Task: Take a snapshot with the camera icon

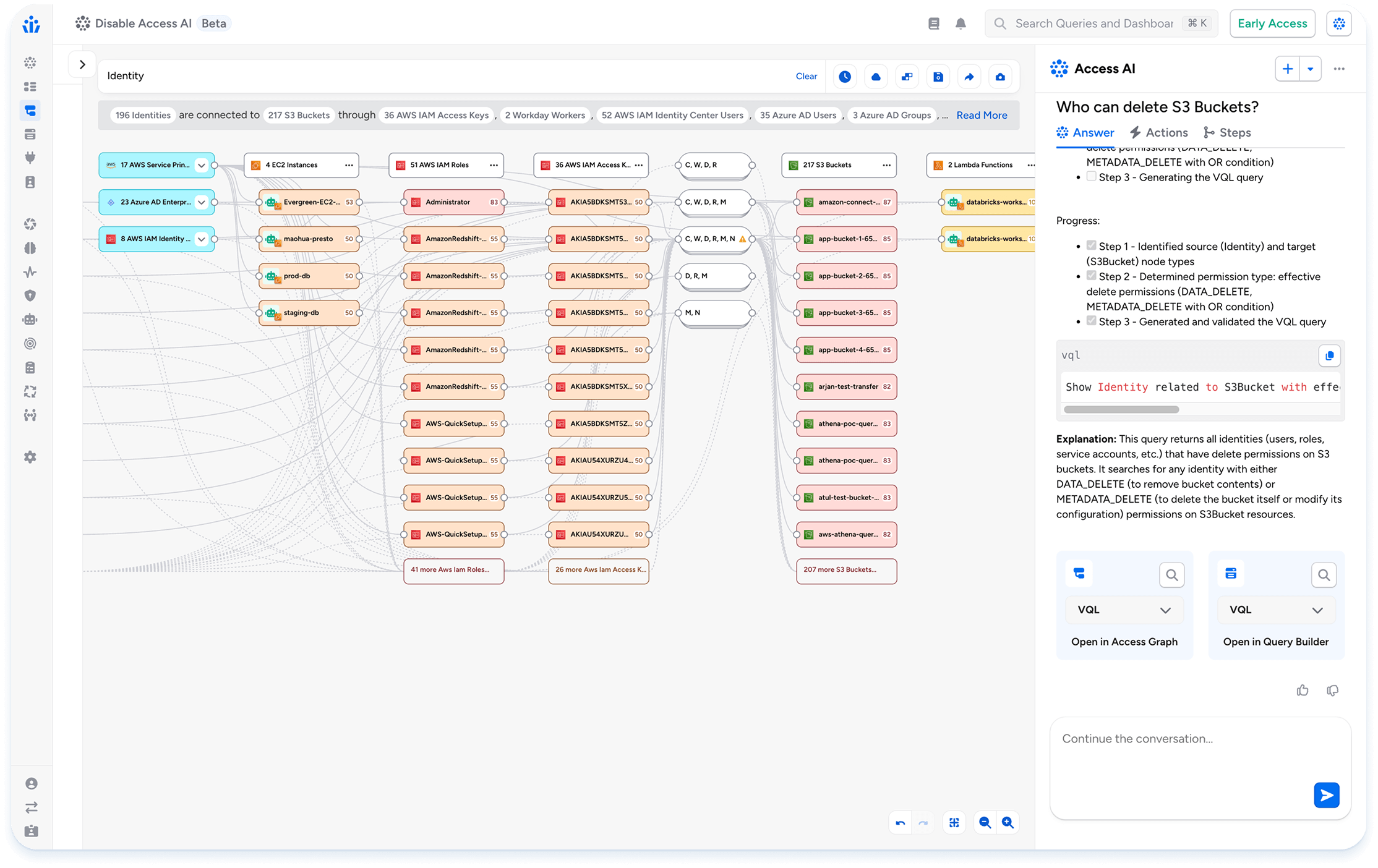Action: coord(1000,77)
